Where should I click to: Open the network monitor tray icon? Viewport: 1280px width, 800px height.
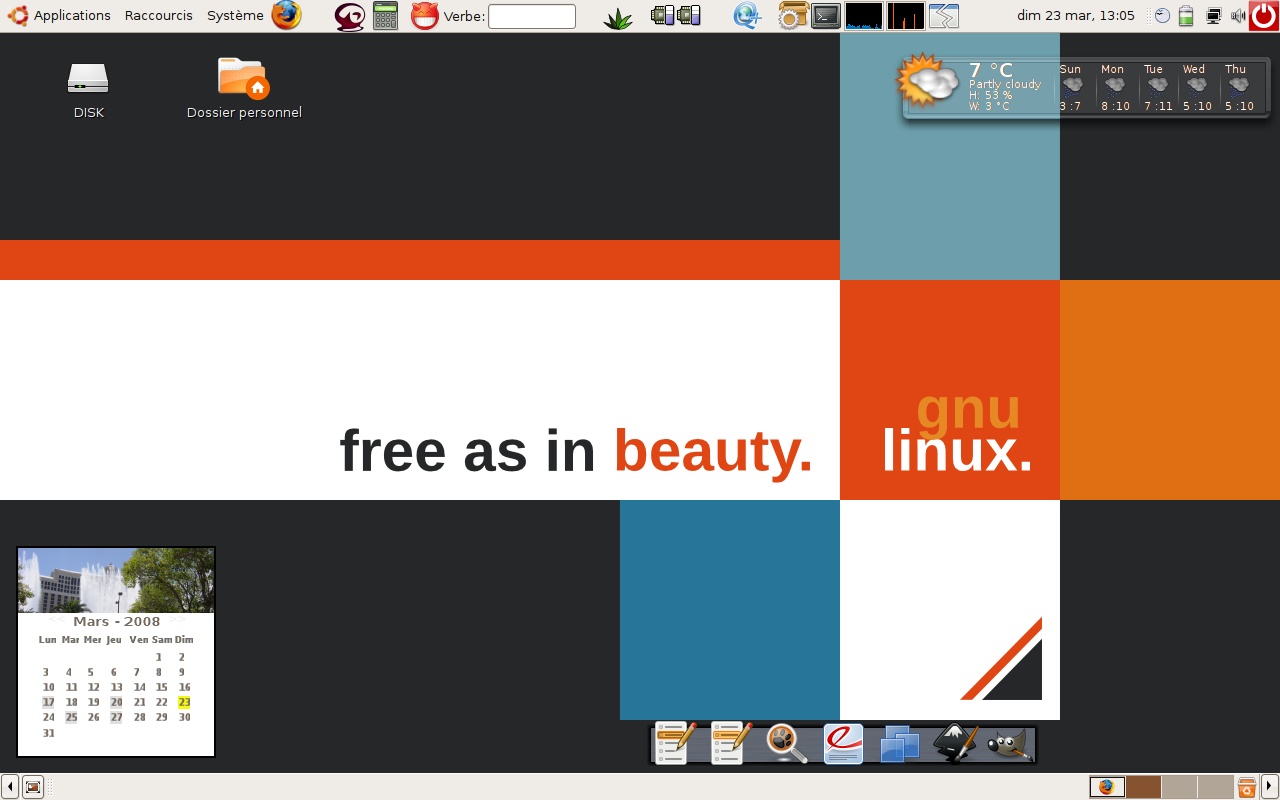point(1214,16)
